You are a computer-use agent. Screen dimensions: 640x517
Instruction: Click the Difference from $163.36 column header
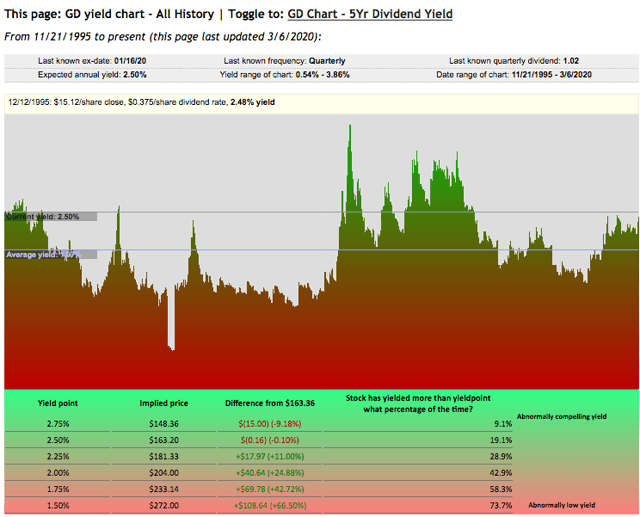click(270, 403)
